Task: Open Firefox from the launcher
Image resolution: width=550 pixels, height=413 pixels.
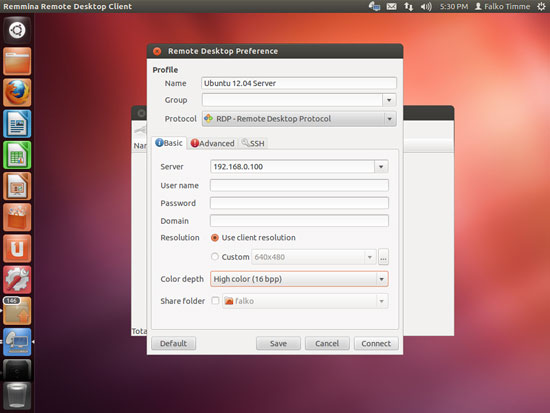Action: click(17, 93)
